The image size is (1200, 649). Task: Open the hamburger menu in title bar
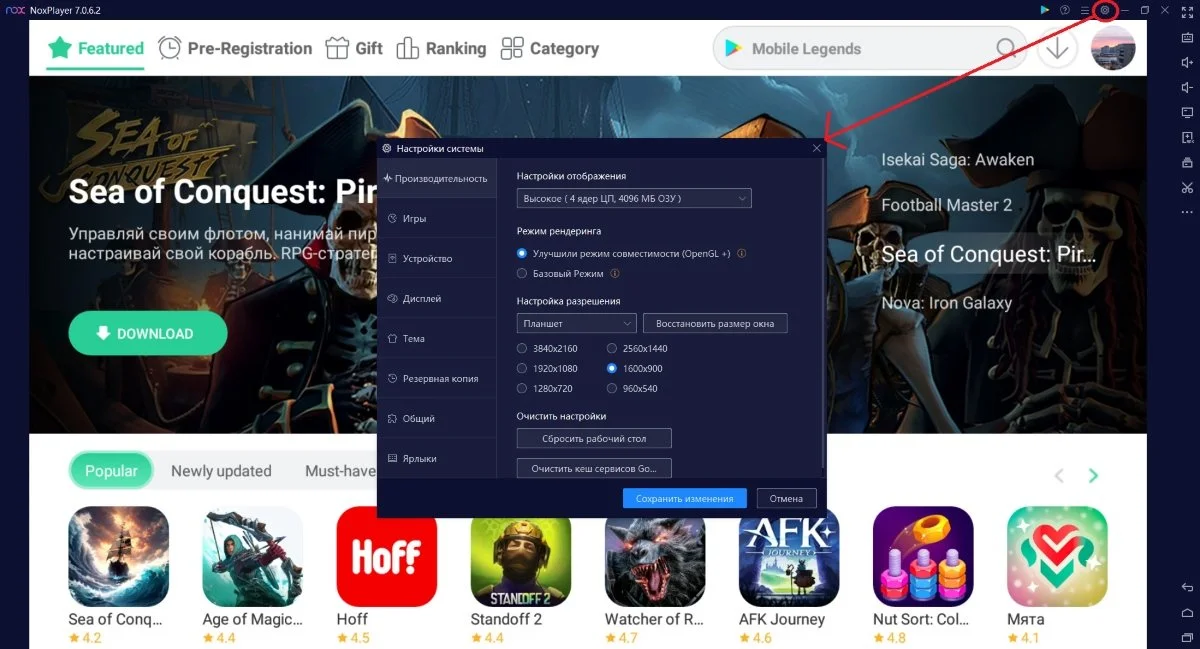[x=1085, y=10]
